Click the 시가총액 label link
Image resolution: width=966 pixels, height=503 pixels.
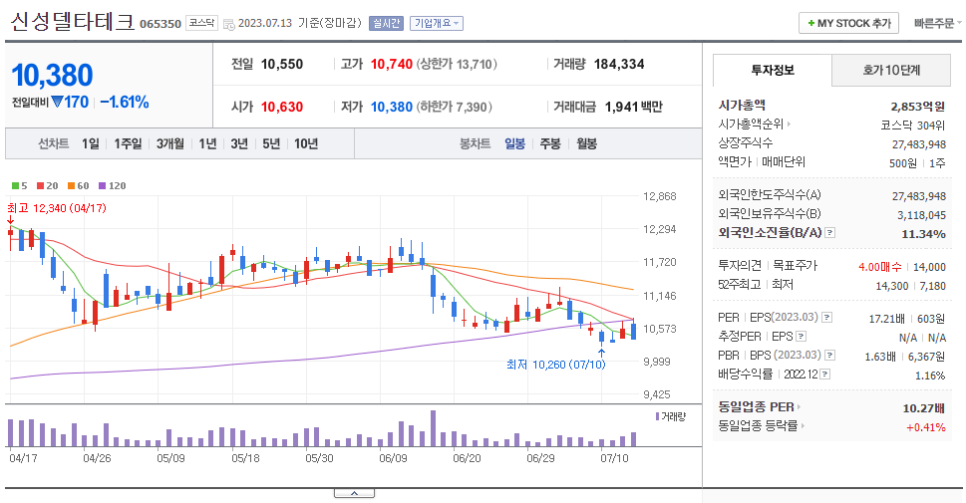click(742, 105)
